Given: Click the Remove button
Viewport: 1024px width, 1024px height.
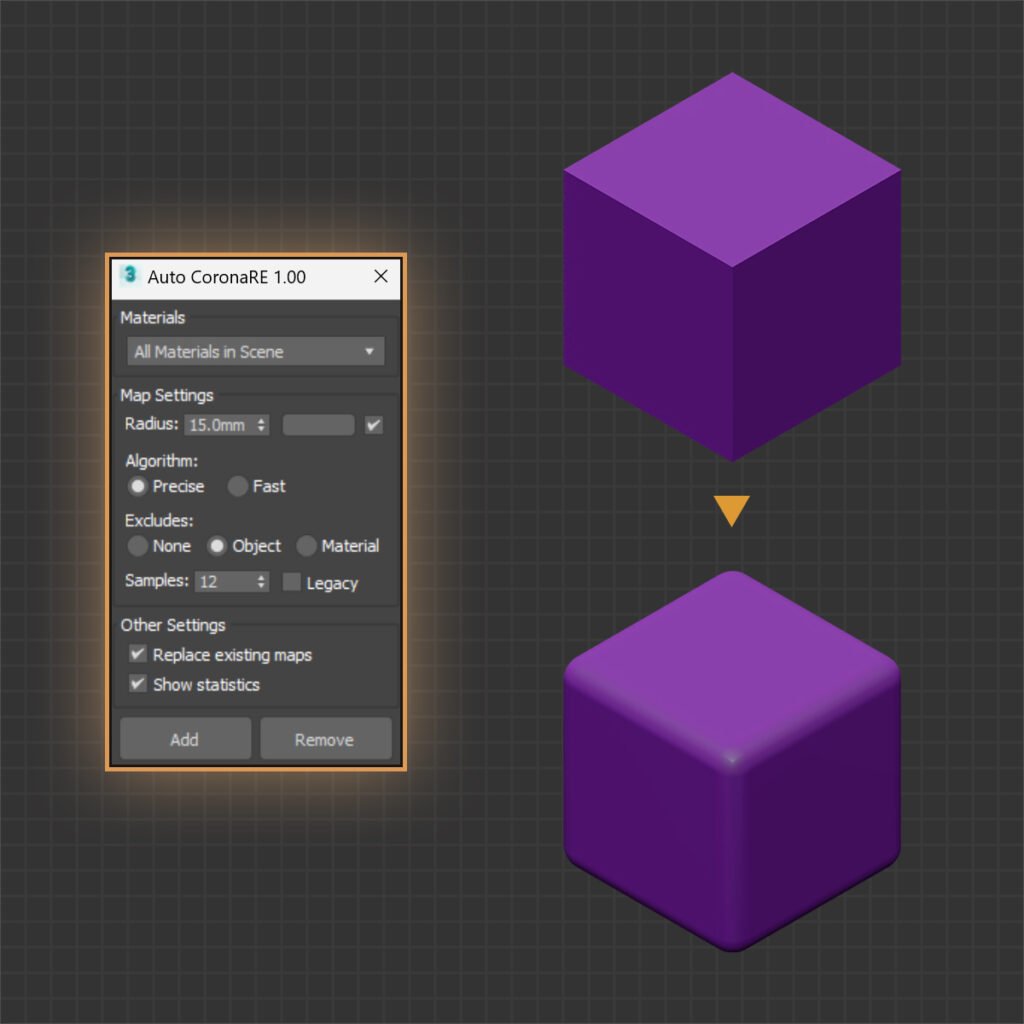Looking at the screenshot, I should point(326,739).
